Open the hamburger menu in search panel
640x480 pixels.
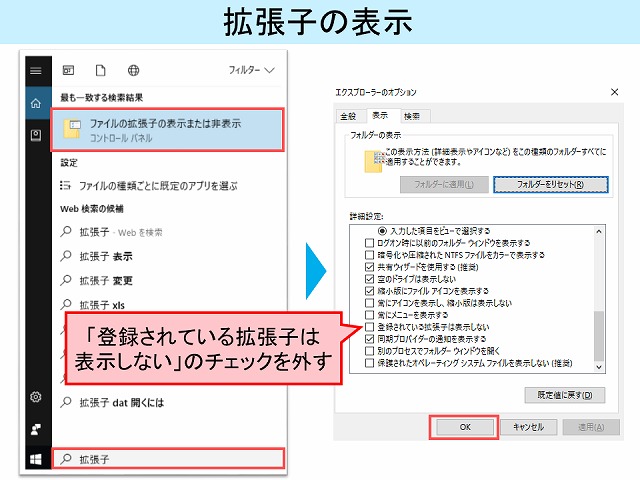click(36, 71)
